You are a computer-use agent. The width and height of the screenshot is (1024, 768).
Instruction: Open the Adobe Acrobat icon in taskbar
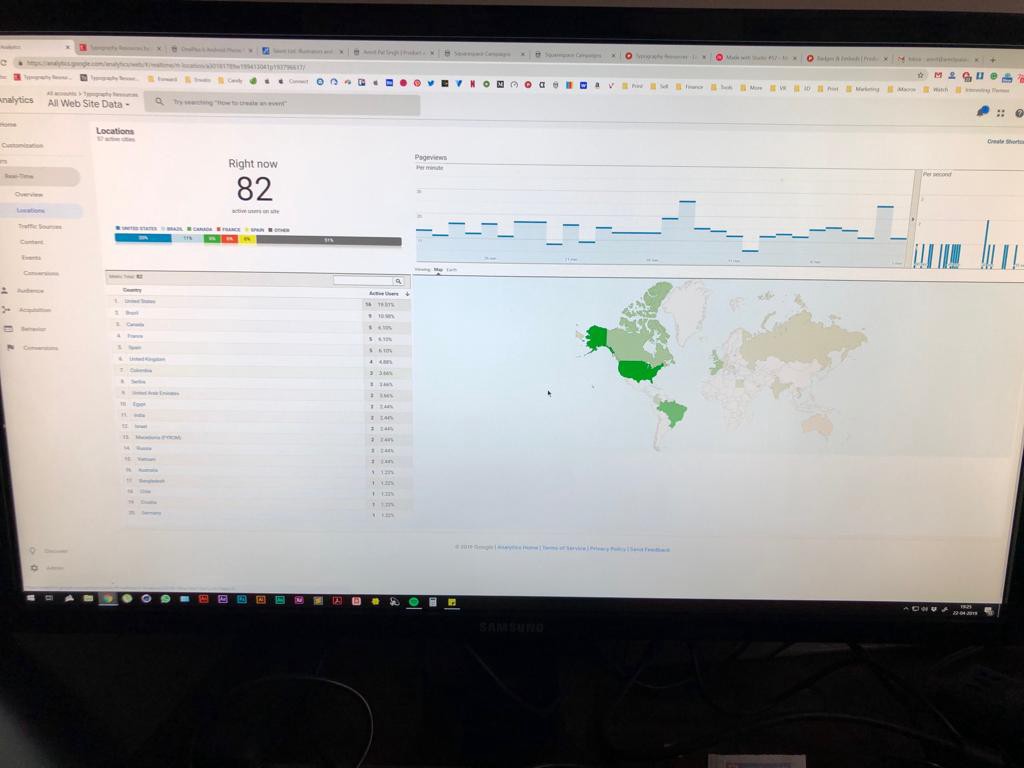(x=337, y=600)
